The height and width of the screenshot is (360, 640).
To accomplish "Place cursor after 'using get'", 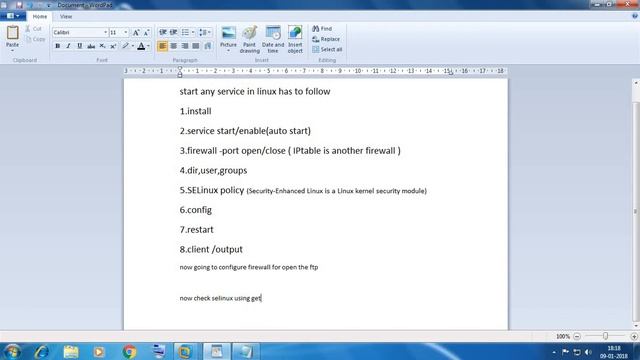I will point(261,298).
